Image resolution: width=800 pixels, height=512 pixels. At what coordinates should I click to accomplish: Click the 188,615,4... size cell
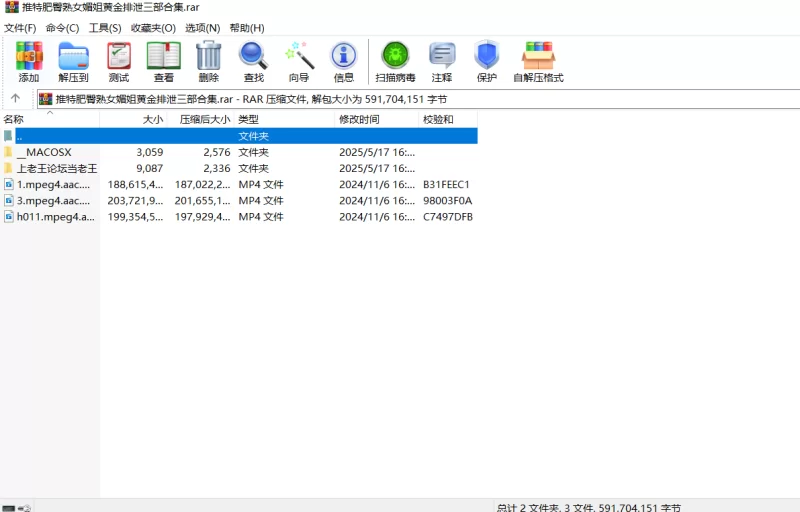click(135, 185)
